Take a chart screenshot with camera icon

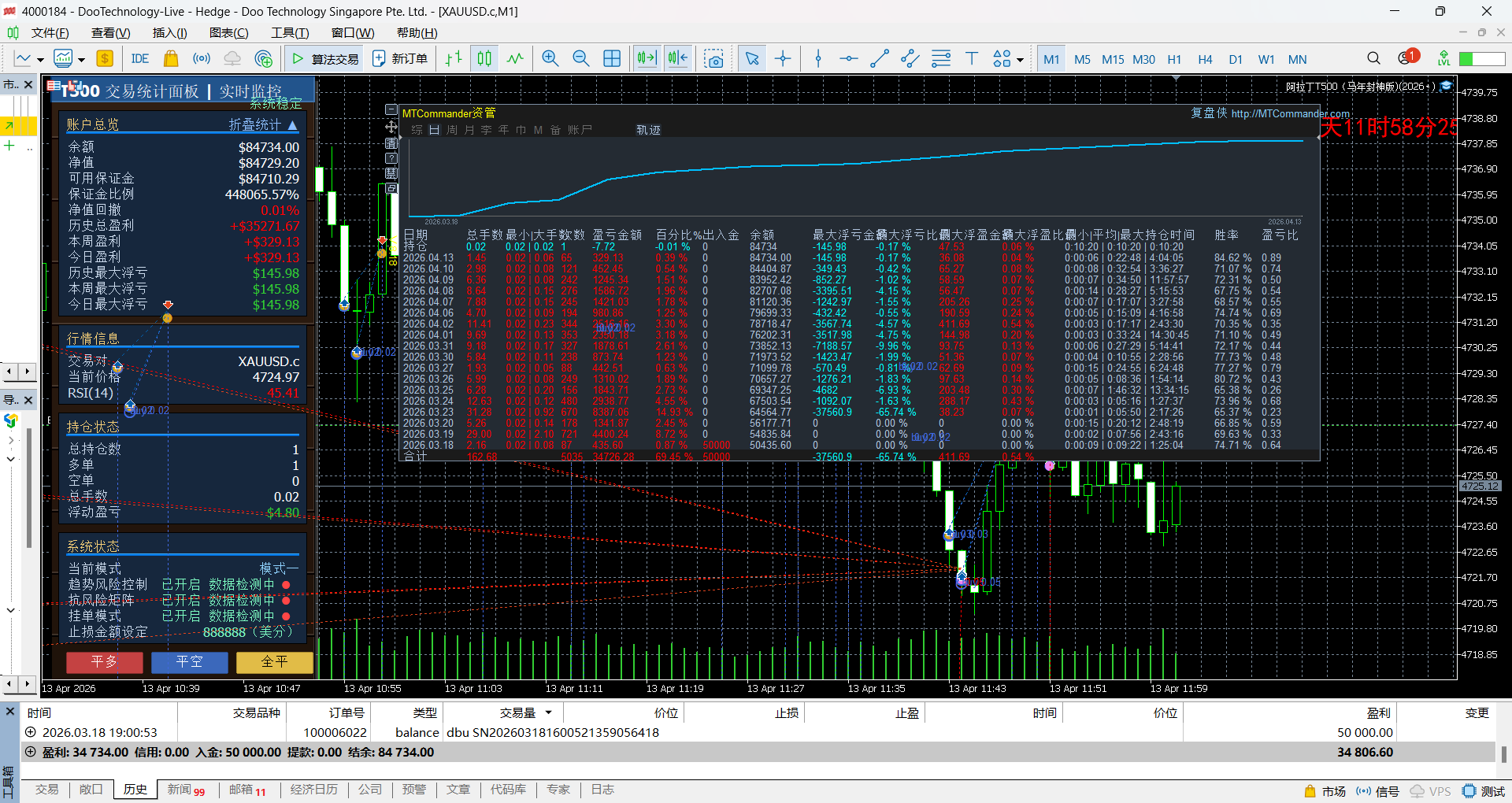713,59
